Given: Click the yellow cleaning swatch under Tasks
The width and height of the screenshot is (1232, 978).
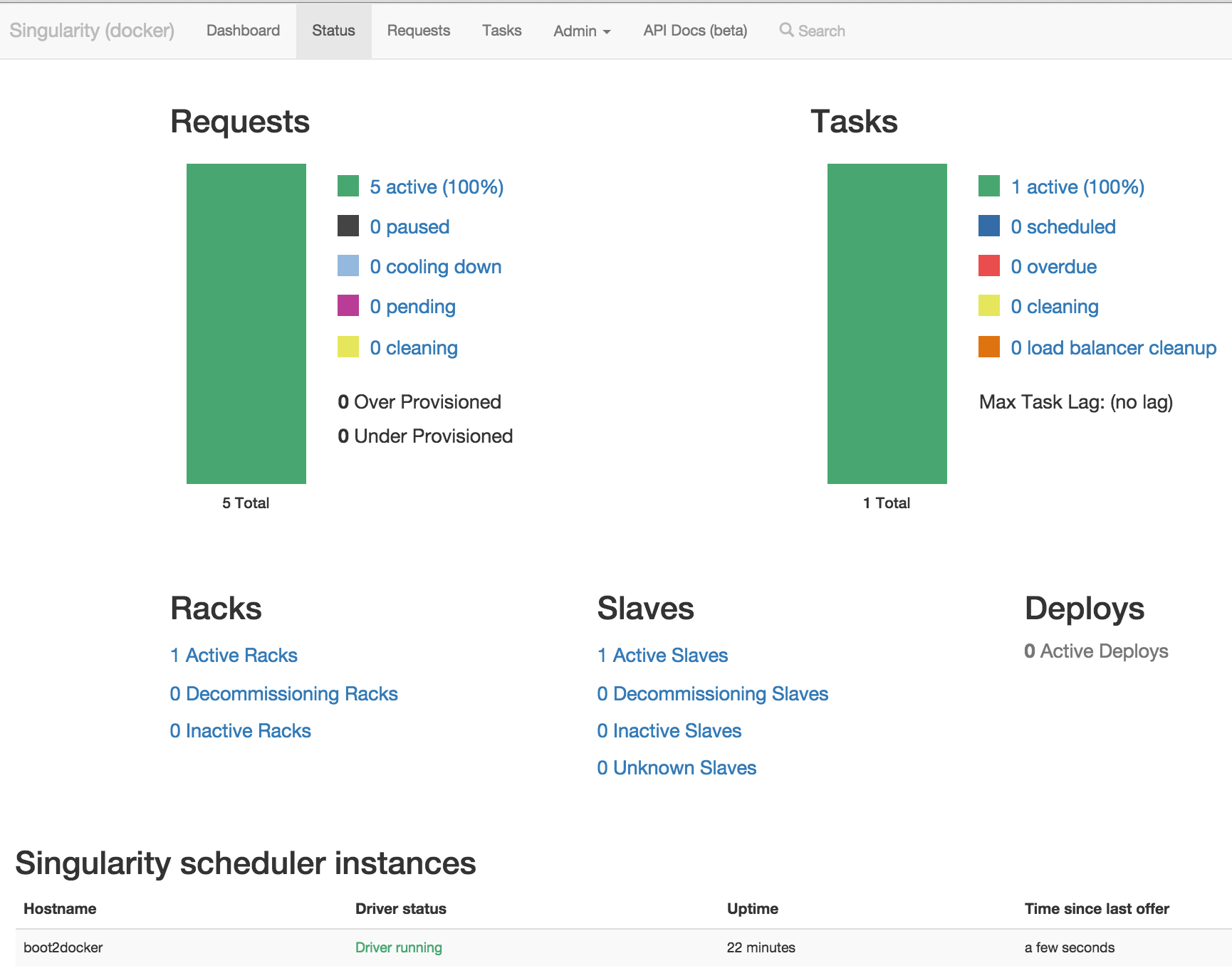Looking at the screenshot, I should pyautogui.click(x=989, y=305).
